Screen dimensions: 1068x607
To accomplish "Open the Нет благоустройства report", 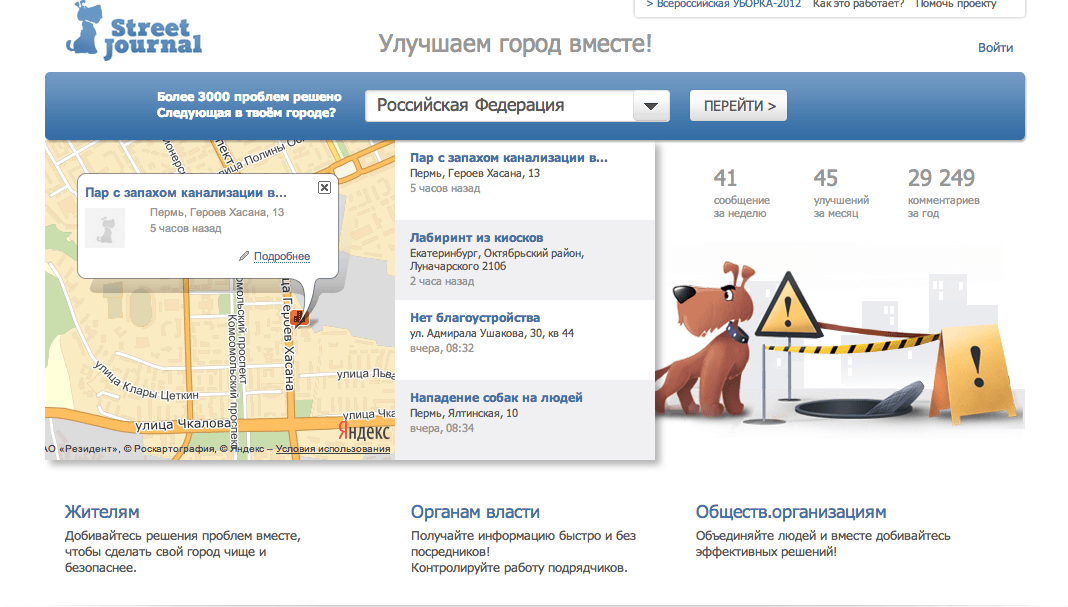I will (474, 318).
